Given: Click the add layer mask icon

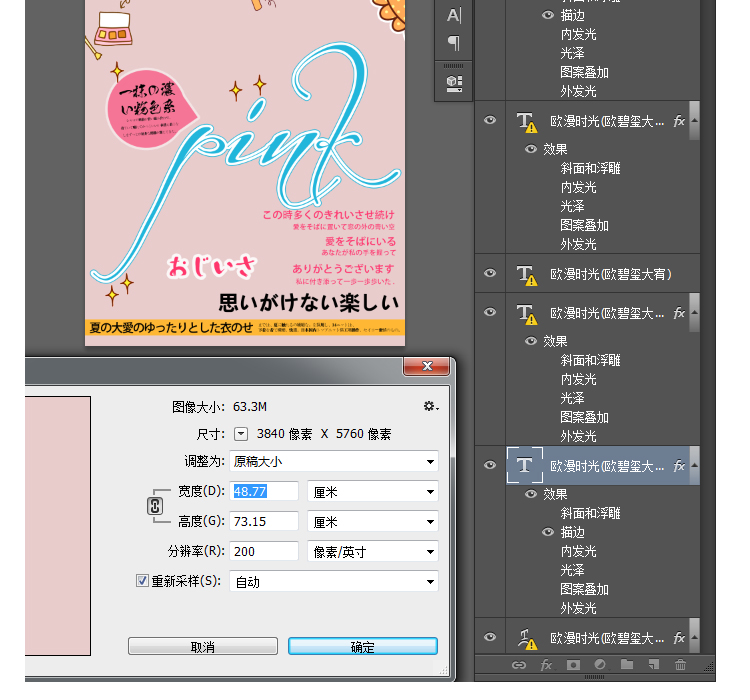Looking at the screenshot, I should (574, 664).
